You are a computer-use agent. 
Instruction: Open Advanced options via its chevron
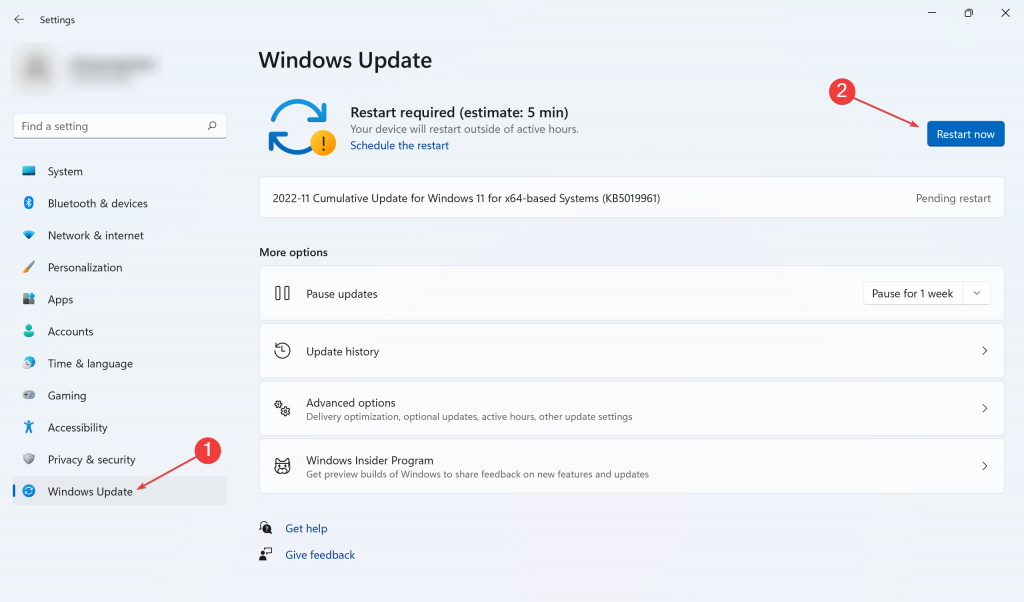click(984, 409)
